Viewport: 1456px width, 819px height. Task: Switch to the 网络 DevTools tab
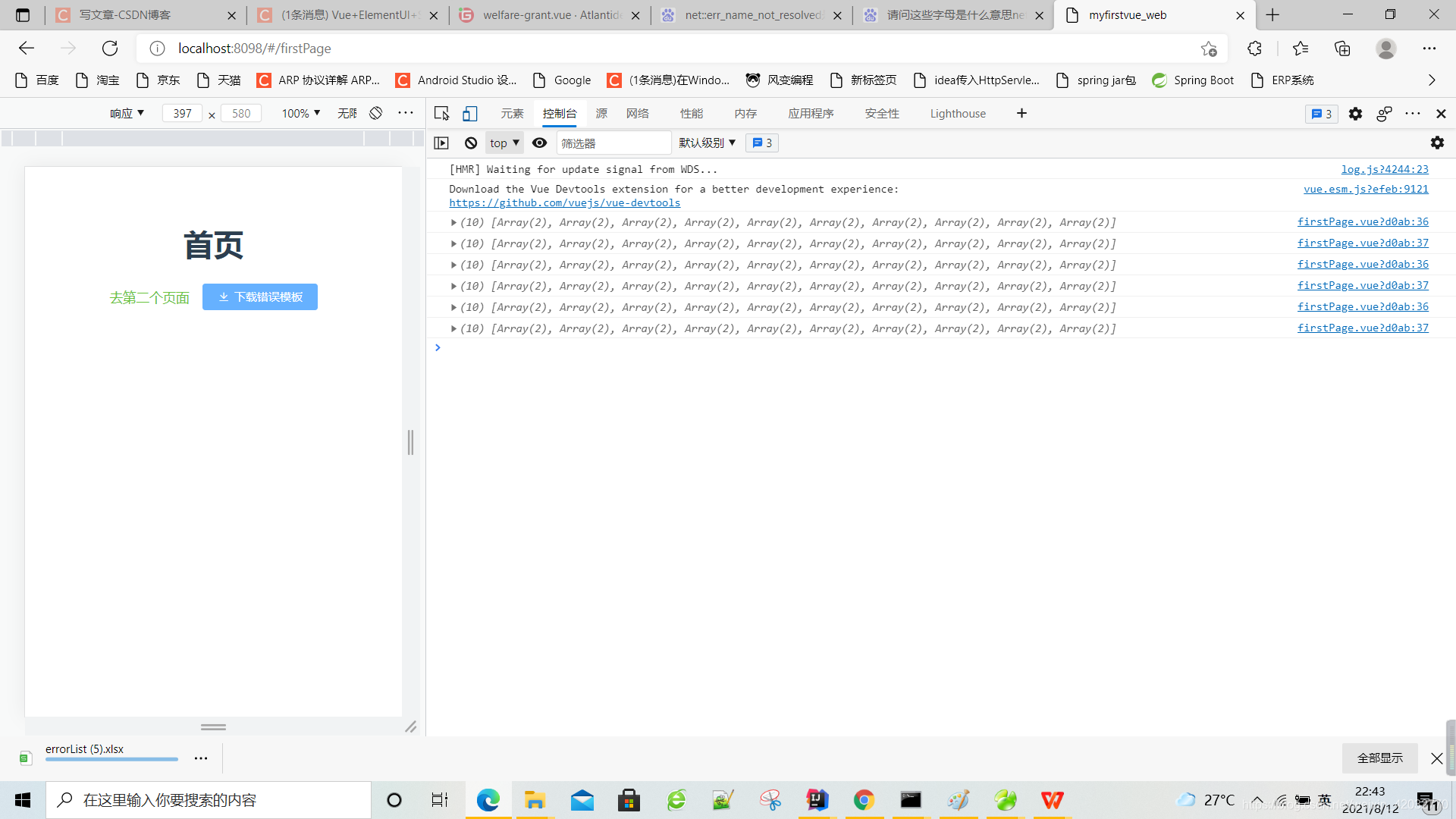(x=637, y=113)
